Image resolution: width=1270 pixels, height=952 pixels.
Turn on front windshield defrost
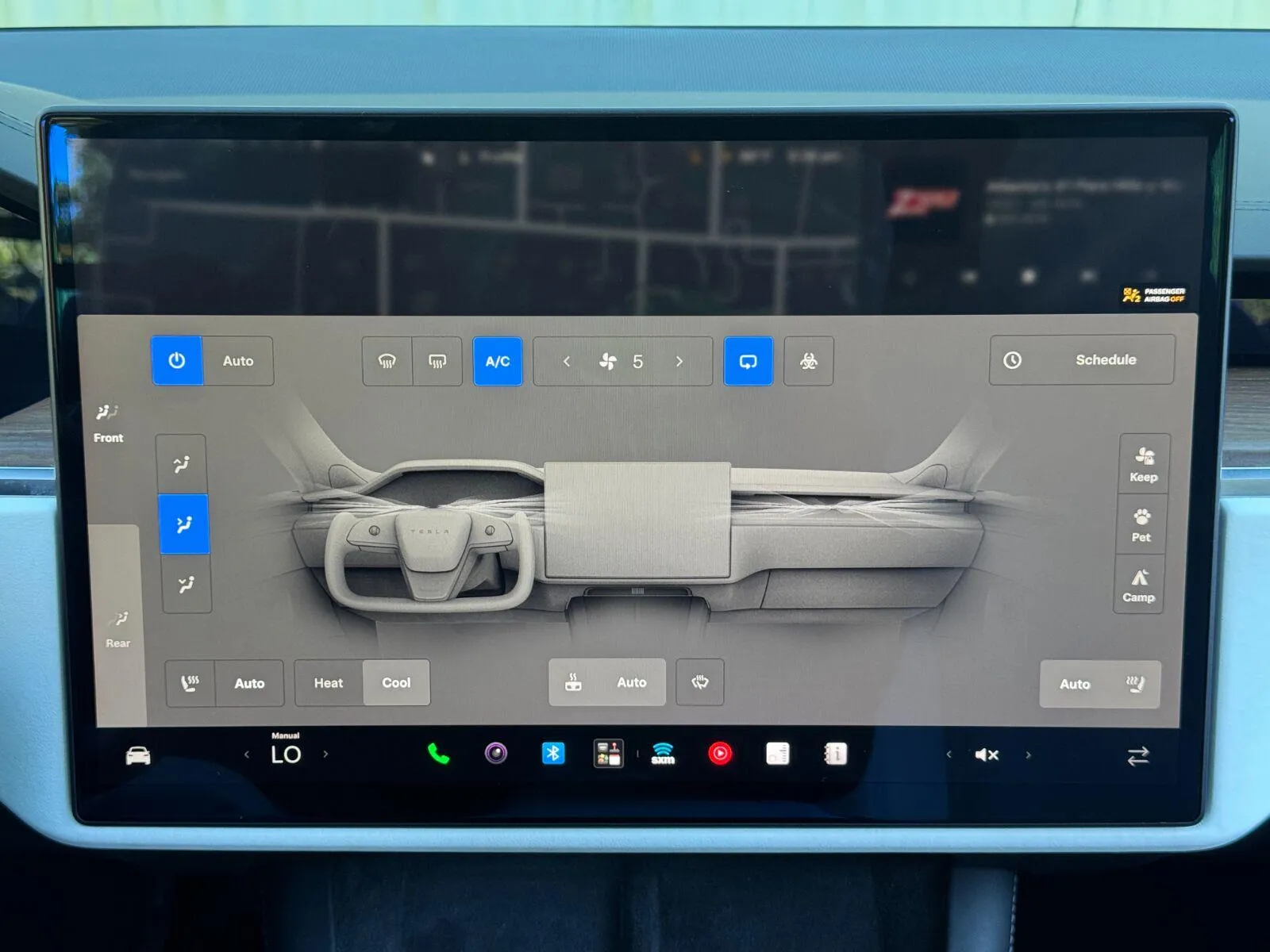click(387, 362)
